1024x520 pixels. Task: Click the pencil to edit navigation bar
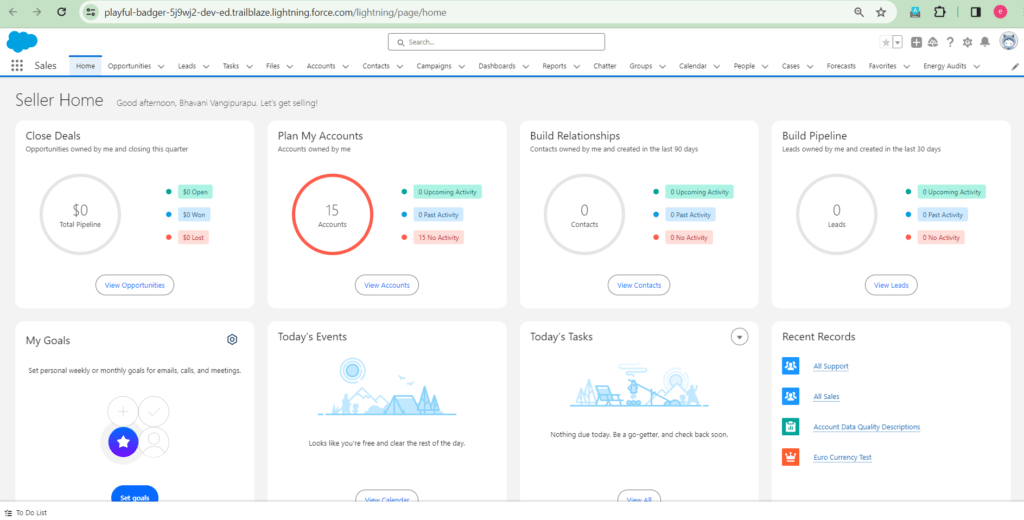point(1015,67)
